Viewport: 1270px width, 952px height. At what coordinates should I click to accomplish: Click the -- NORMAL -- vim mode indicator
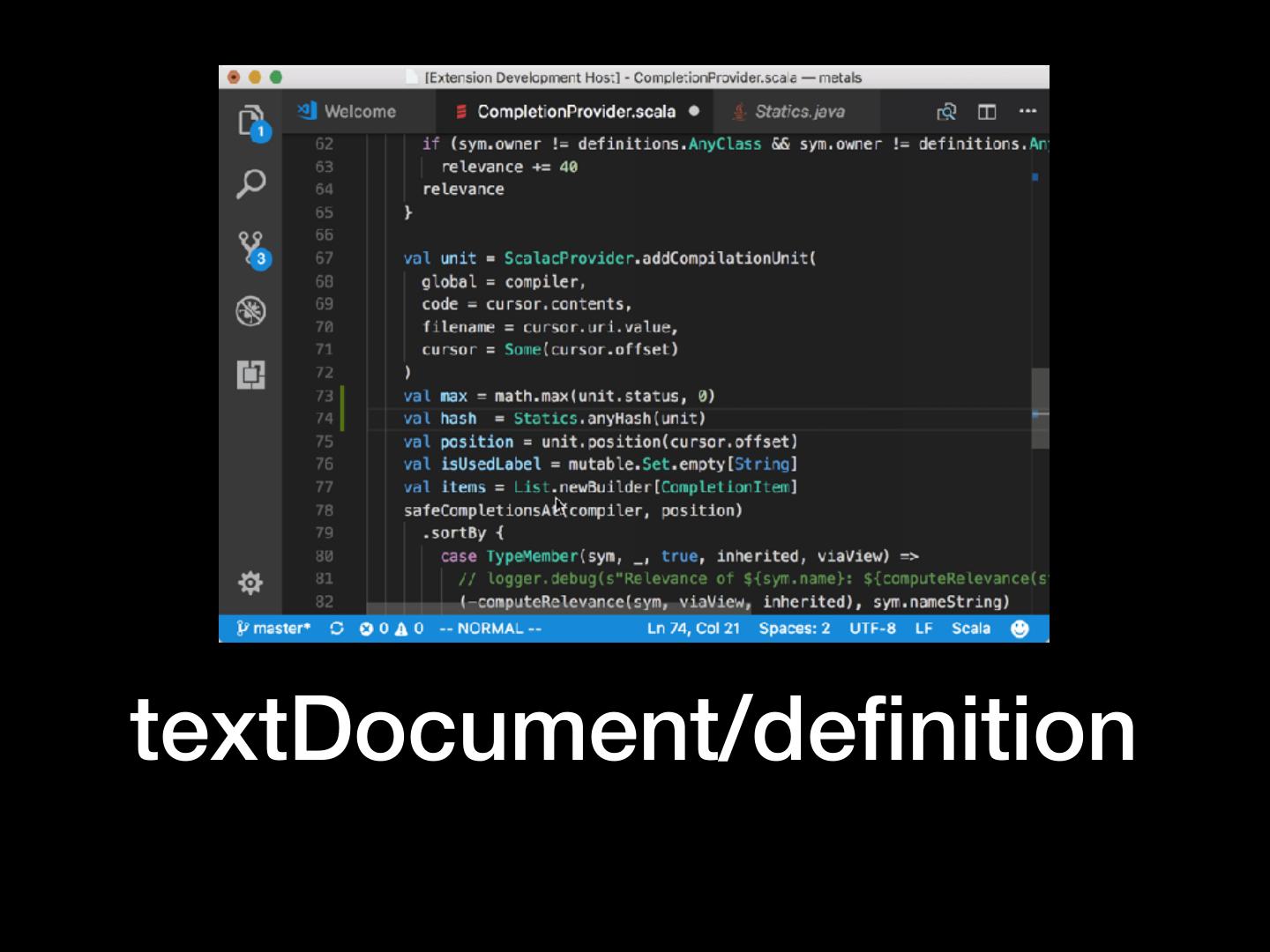490,628
